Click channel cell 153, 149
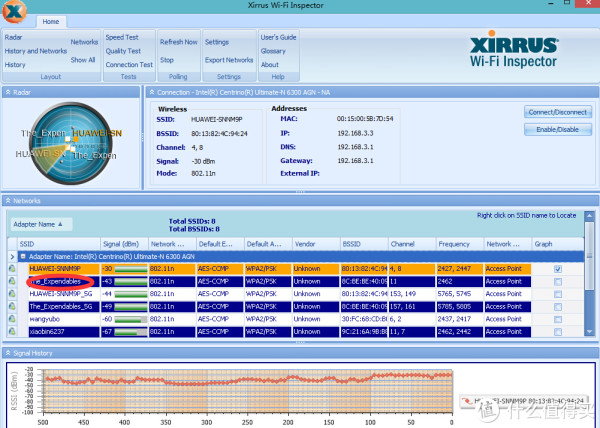 click(412, 294)
